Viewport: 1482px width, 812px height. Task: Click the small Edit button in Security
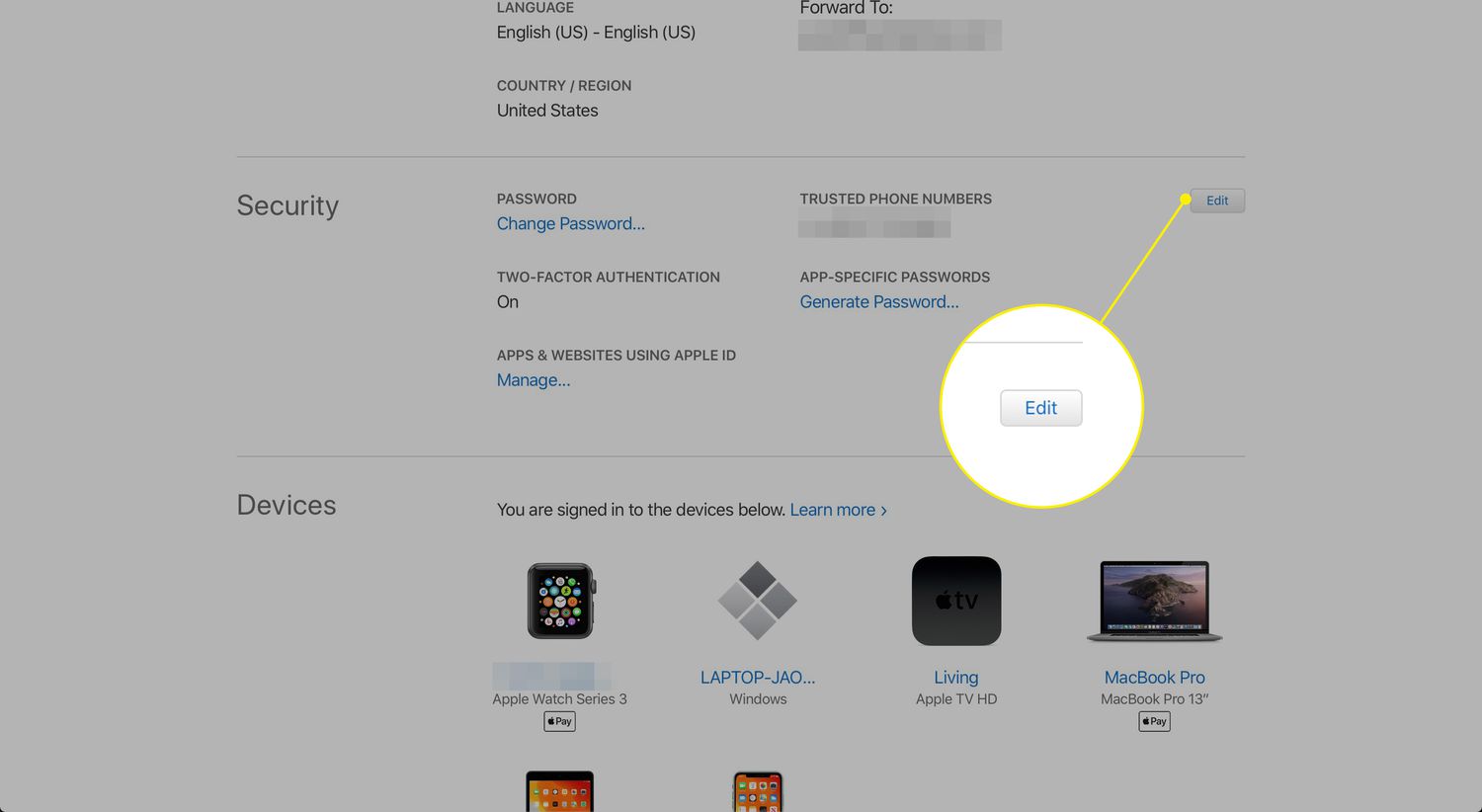point(1217,201)
